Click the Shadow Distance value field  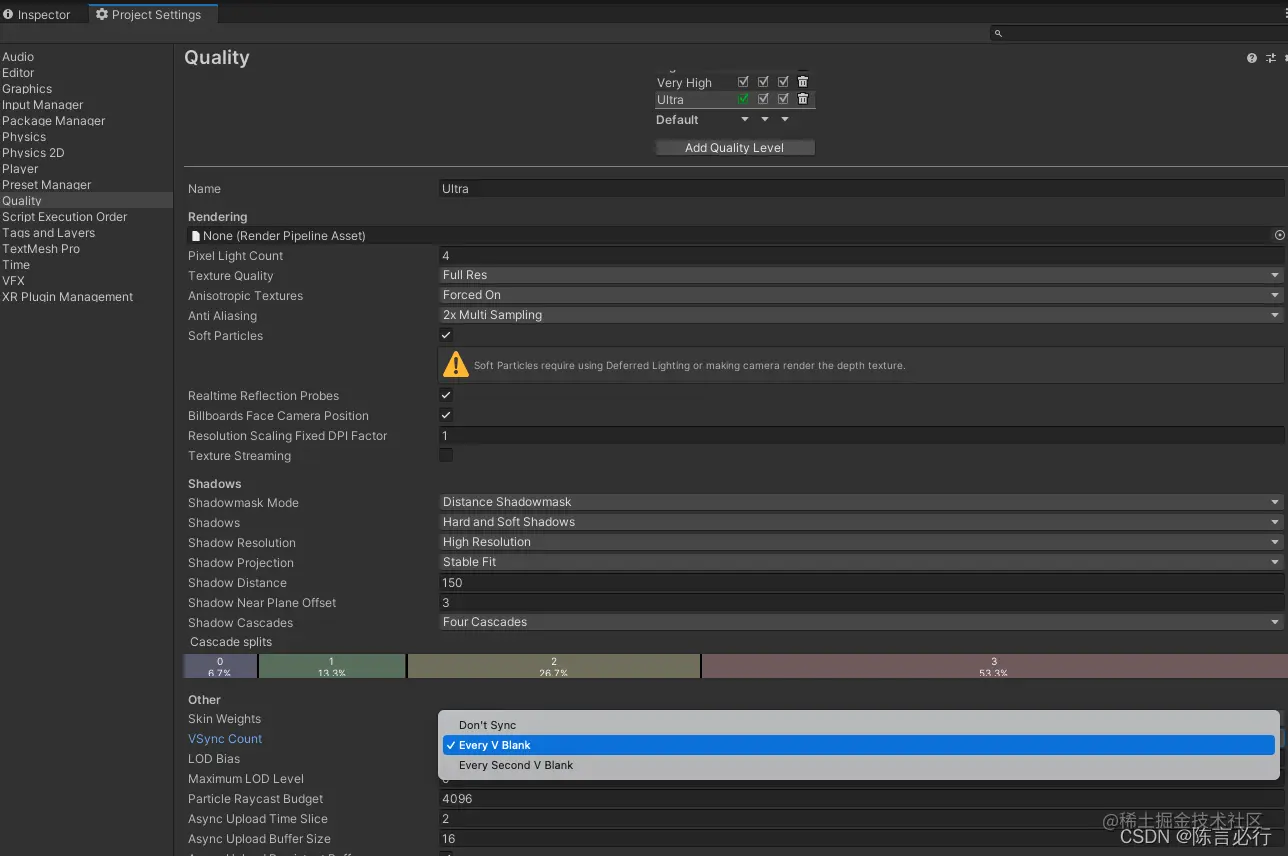click(x=861, y=582)
